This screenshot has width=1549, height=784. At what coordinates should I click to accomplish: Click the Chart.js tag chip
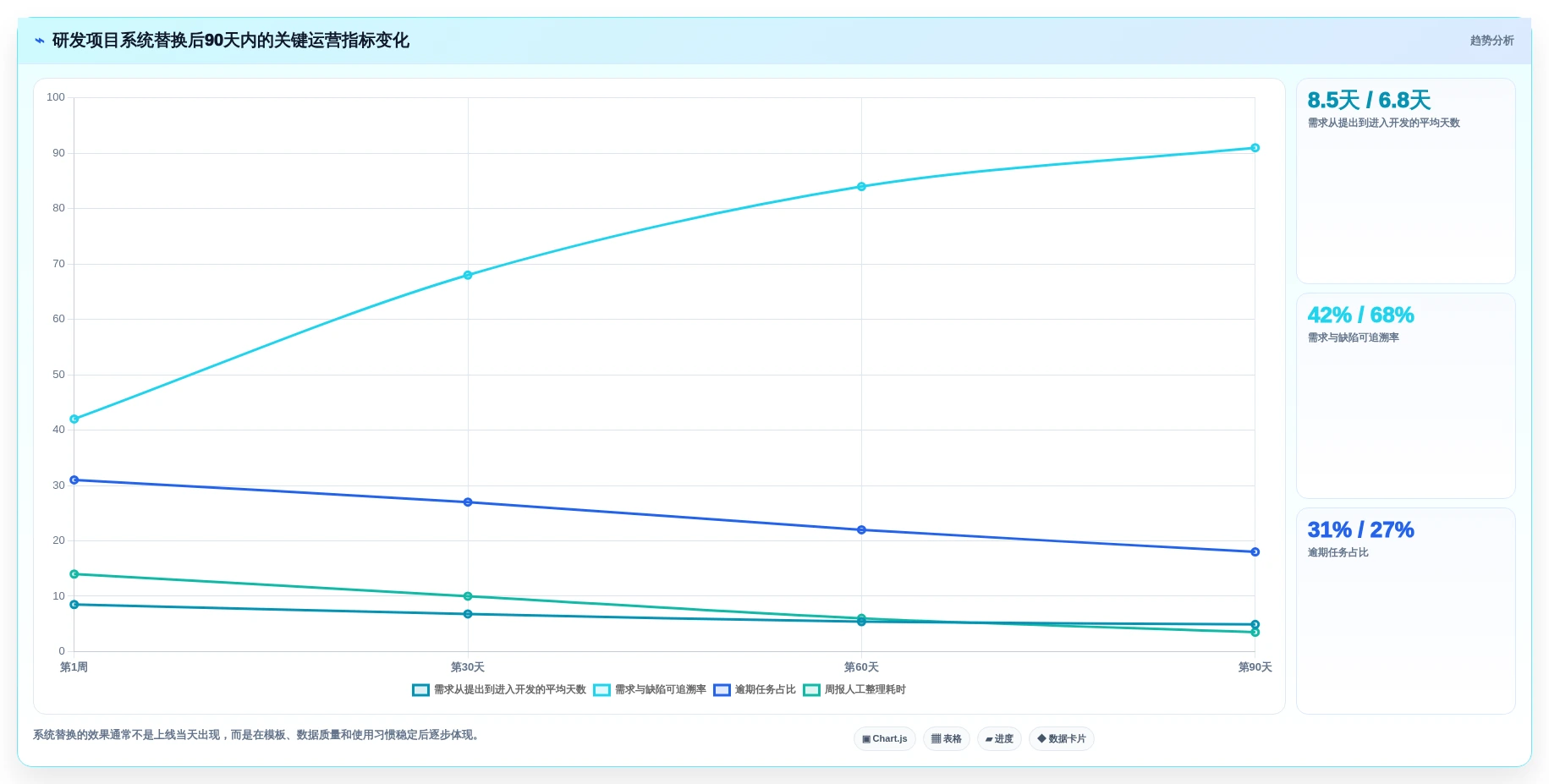pos(885,739)
